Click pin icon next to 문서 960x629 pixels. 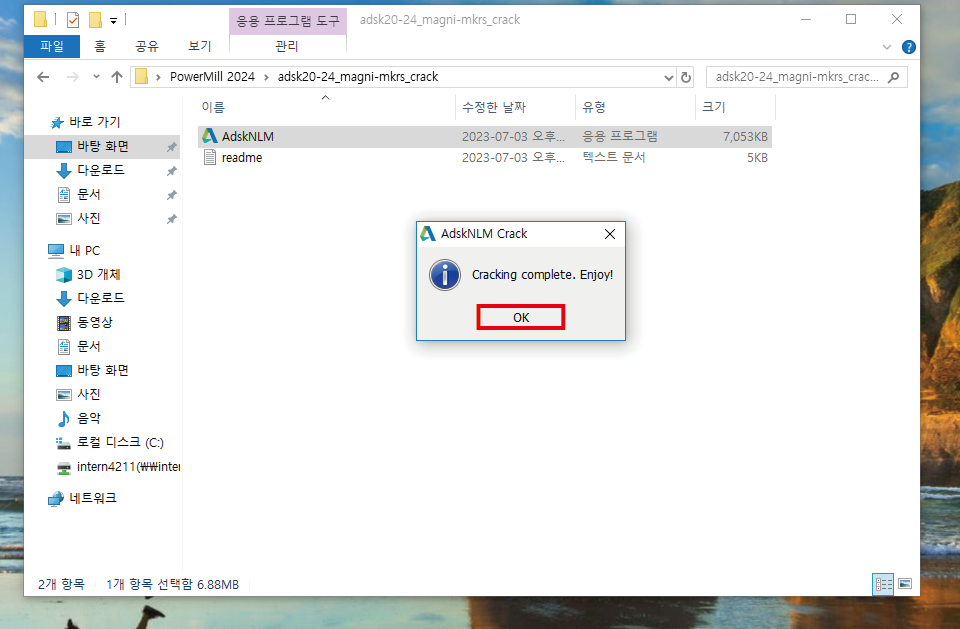(171, 195)
